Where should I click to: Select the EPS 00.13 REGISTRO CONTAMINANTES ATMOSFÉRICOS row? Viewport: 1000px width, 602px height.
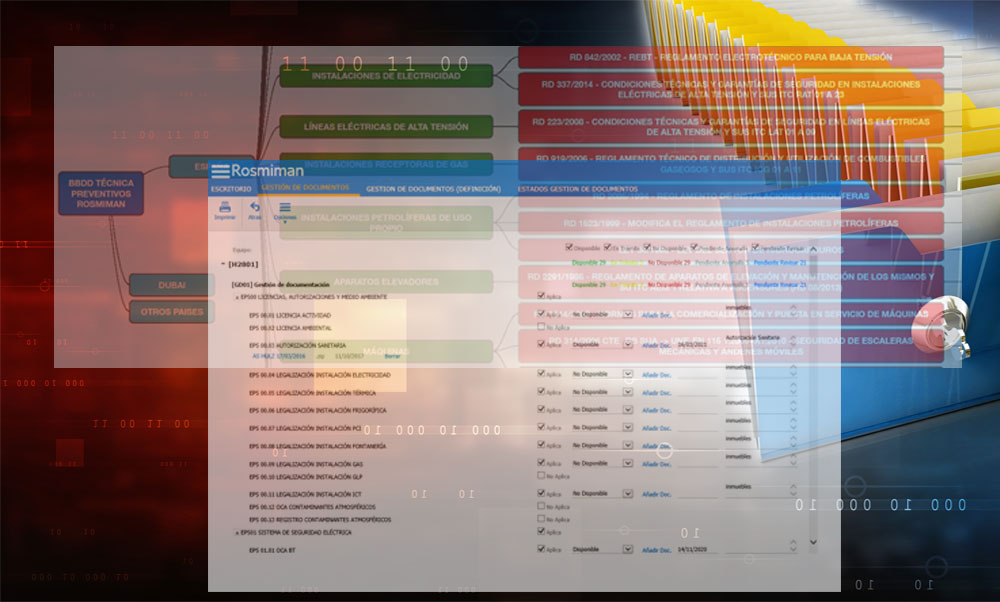point(320,520)
